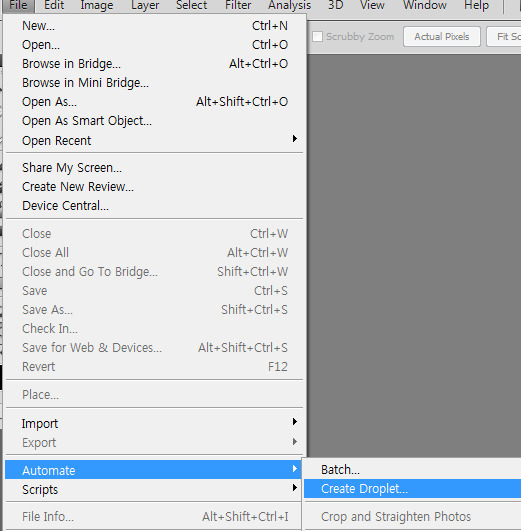521x531 pixels.
Task: Choose Create Droplet... in Automate submenu
Action: (x=413, y=488)
